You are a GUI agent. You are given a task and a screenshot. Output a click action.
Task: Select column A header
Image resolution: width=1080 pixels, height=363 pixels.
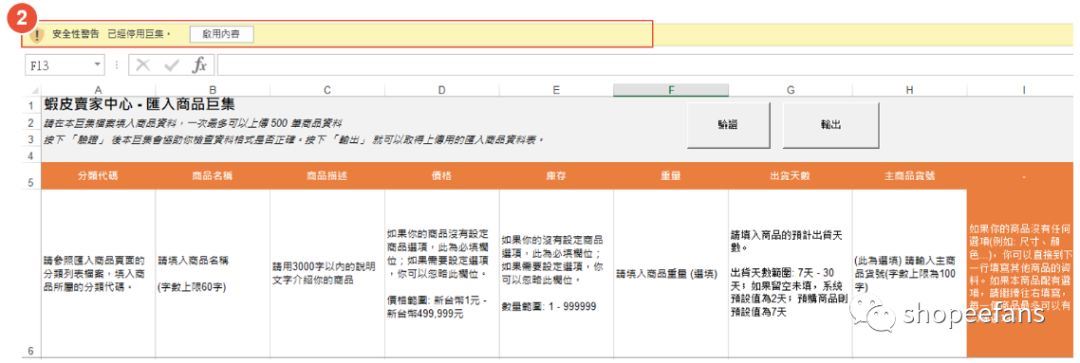[98, 90]
